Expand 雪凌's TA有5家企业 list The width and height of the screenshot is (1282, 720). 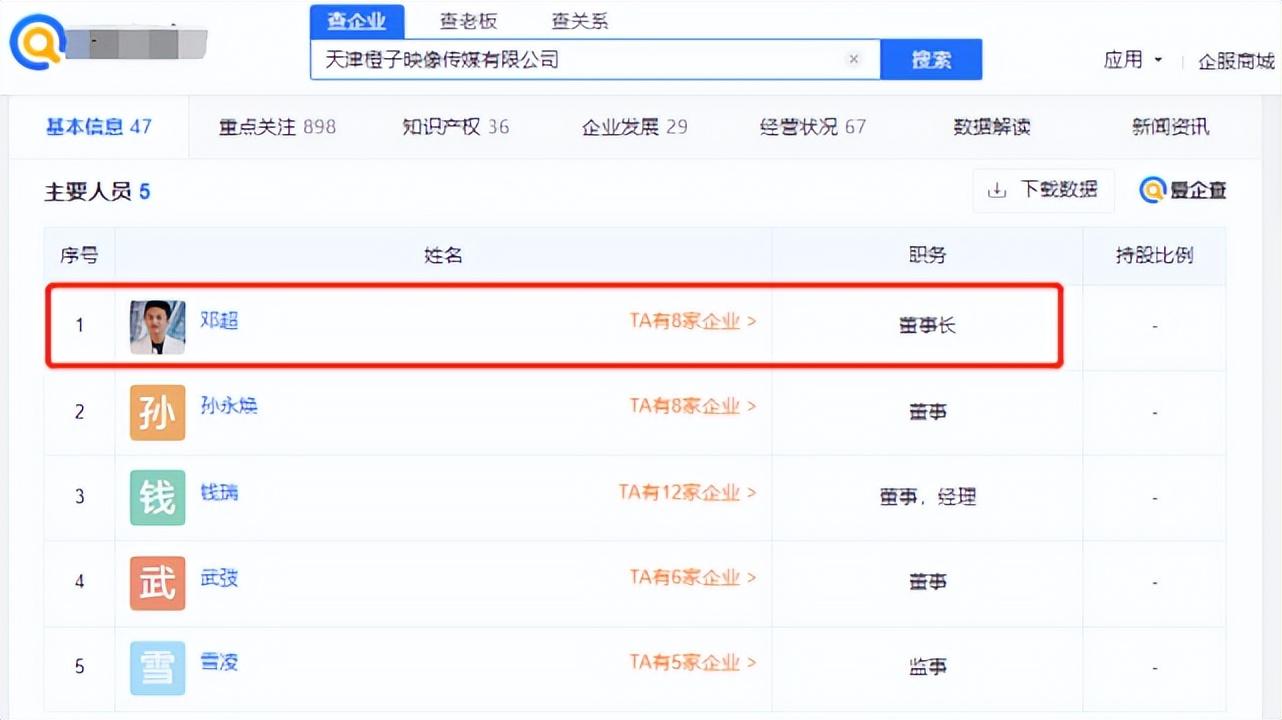point(692,662)
